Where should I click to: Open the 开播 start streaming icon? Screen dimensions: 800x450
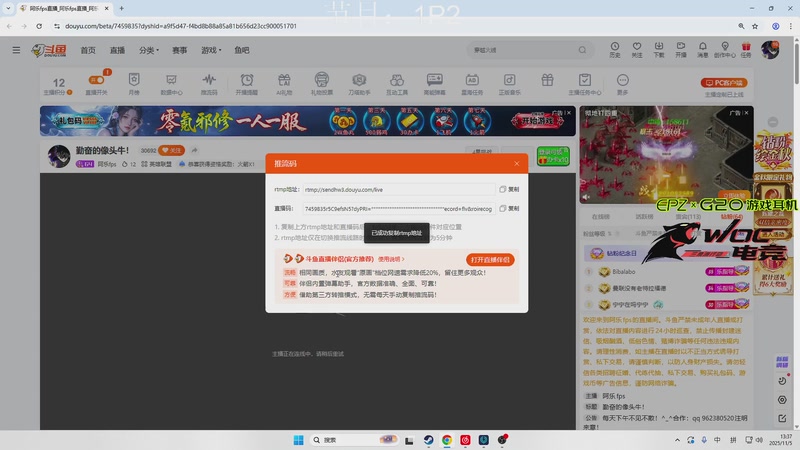[681, 49]
